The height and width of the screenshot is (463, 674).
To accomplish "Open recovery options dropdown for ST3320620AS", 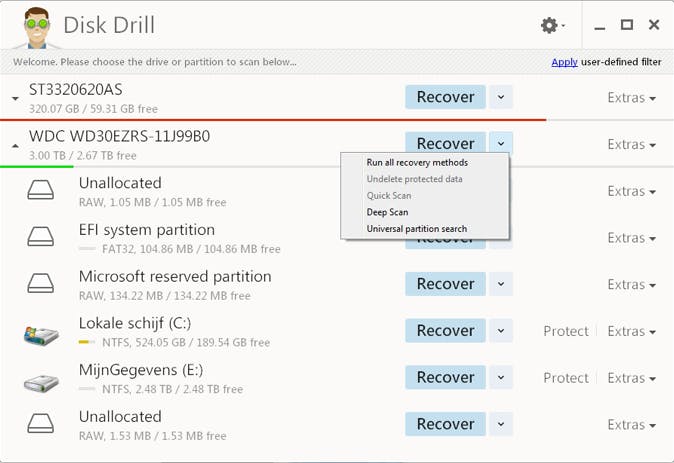I will coord(501,97).
